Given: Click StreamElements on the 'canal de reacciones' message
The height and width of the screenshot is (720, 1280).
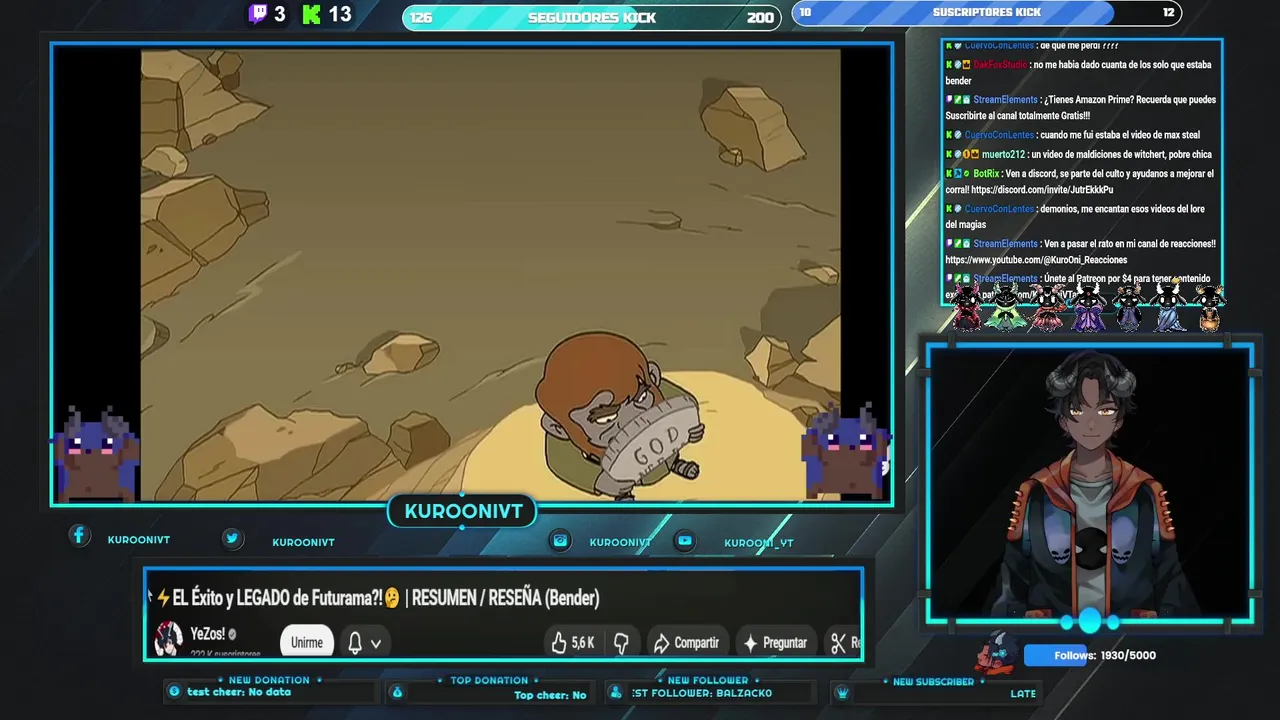Looking at the screenshot, I should click(1005, 244).
